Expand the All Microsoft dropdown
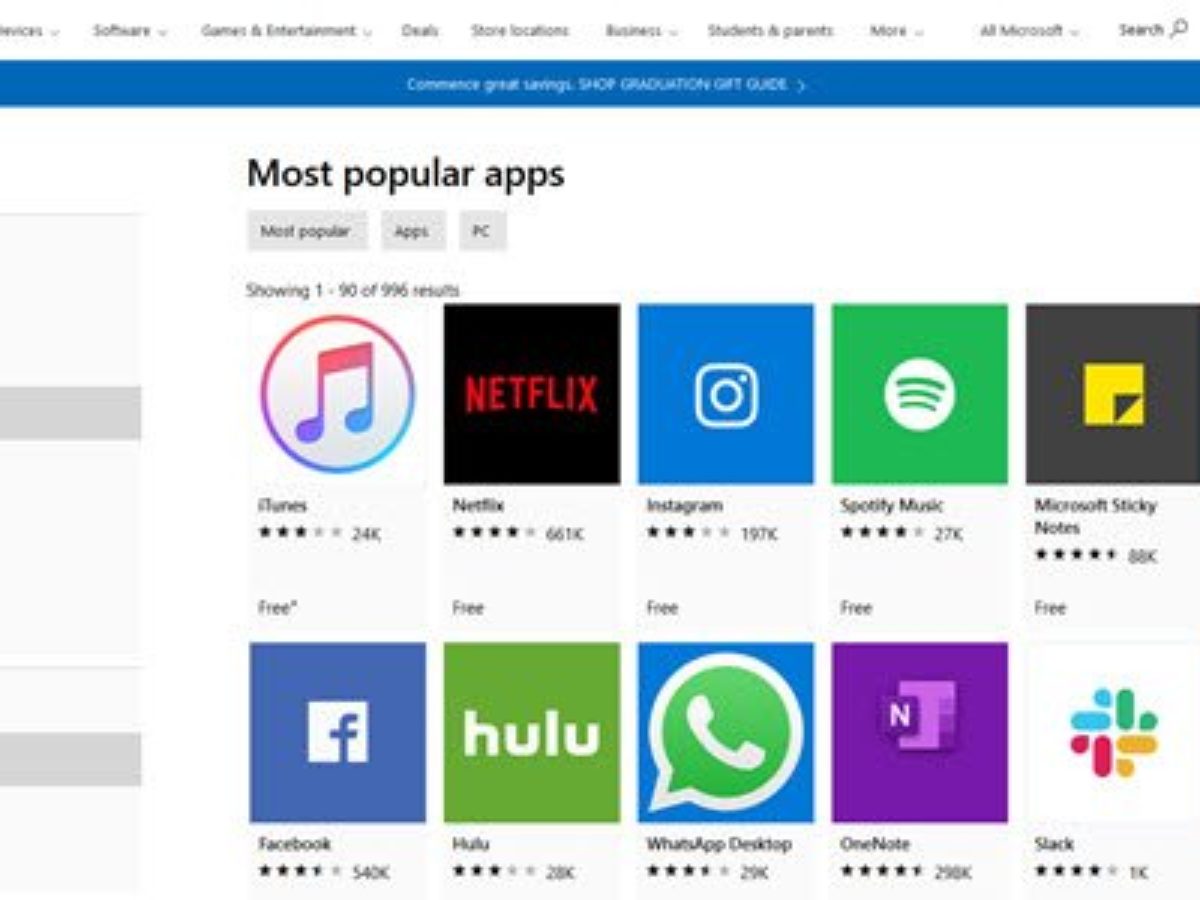This screenshot has width=1200, height=900. click(1029, 31)
